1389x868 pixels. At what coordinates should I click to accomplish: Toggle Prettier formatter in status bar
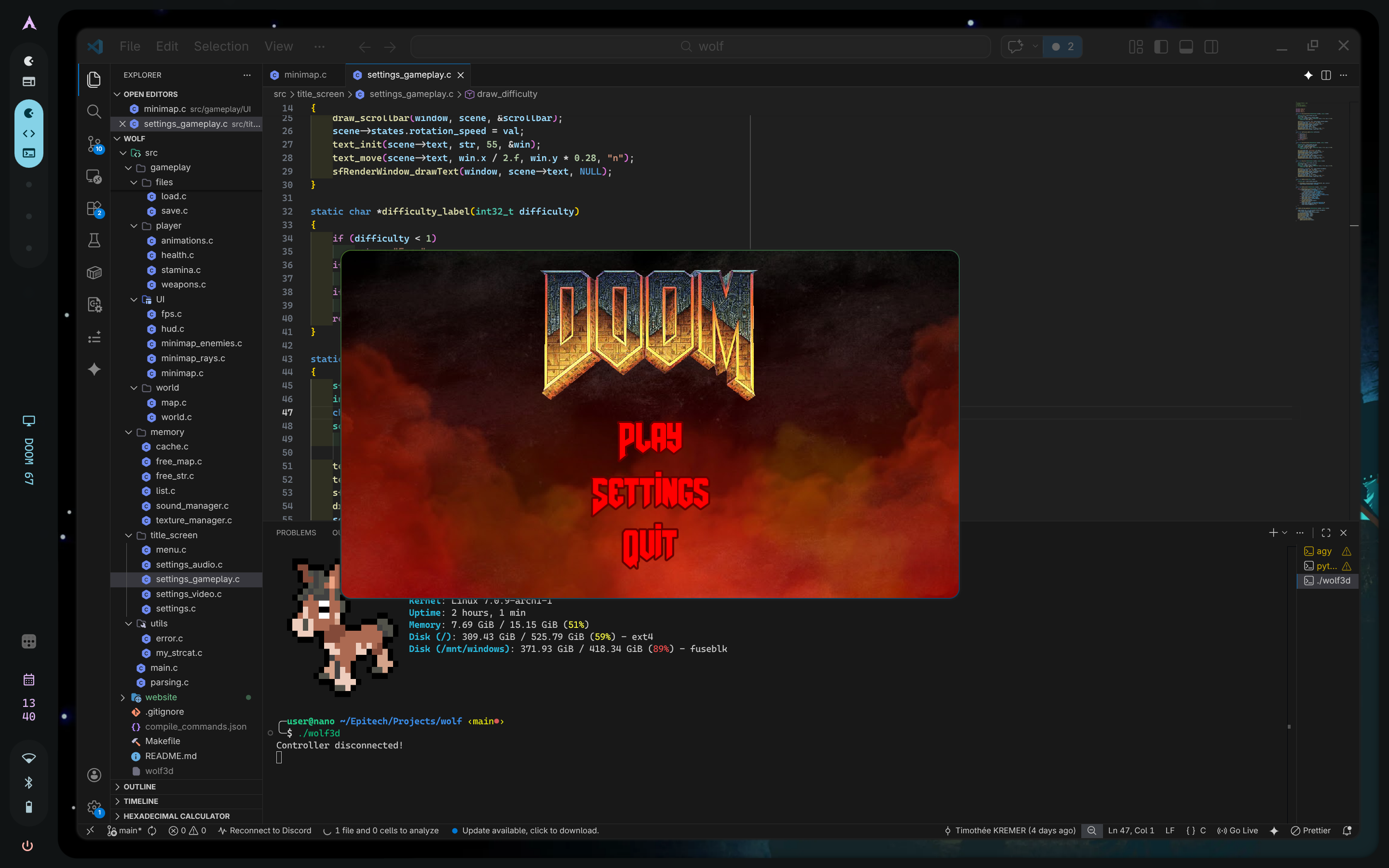click(1310, 831)
